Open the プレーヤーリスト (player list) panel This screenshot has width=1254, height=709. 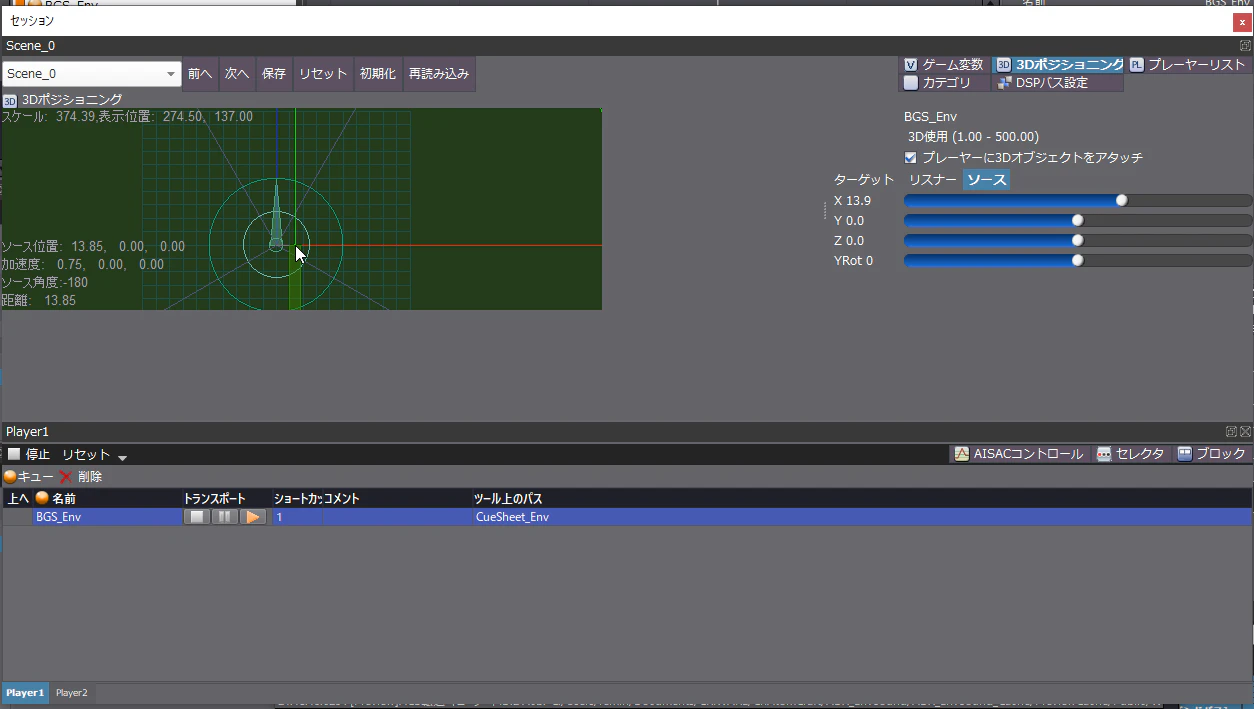pos(1188,65)
